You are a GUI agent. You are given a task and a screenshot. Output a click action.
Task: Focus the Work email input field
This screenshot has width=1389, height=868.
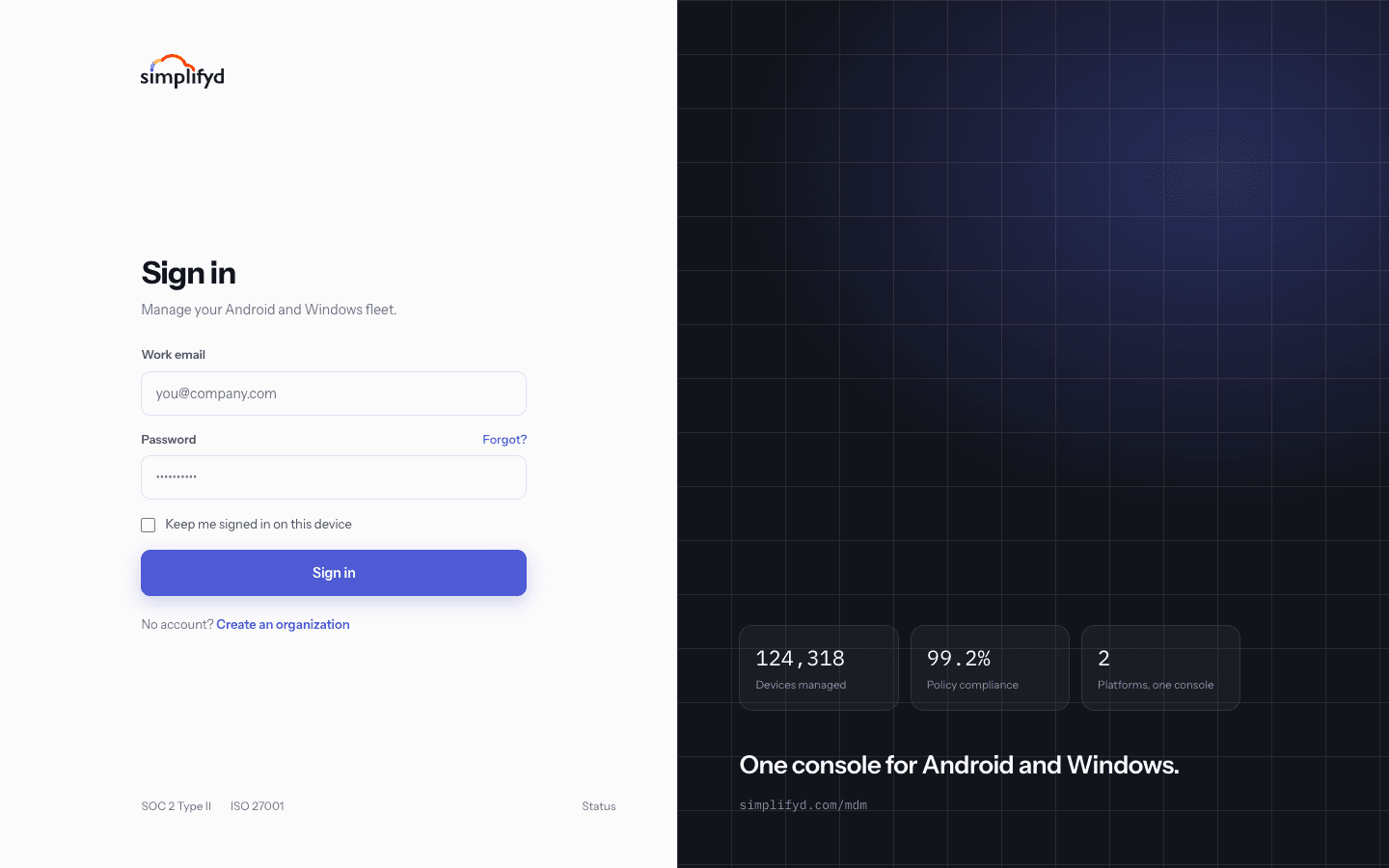click(334, 393)
